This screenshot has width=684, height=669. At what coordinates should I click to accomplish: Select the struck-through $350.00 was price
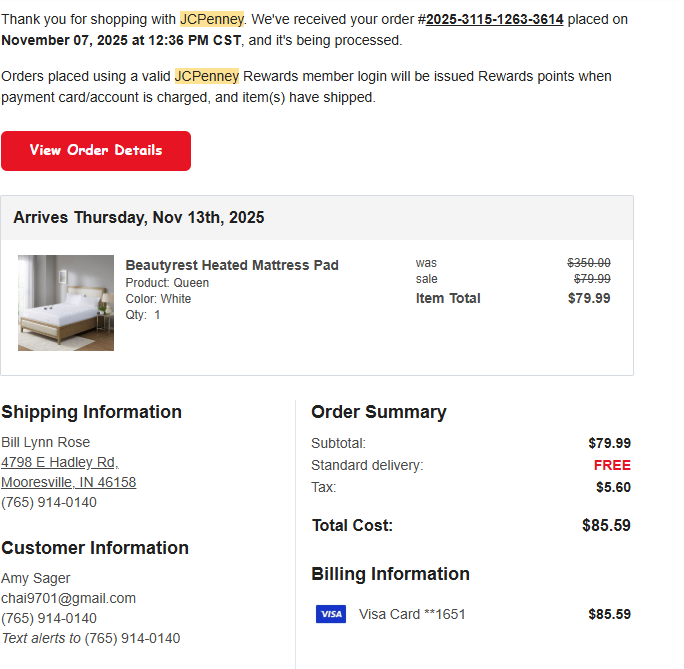pos(588,263)
